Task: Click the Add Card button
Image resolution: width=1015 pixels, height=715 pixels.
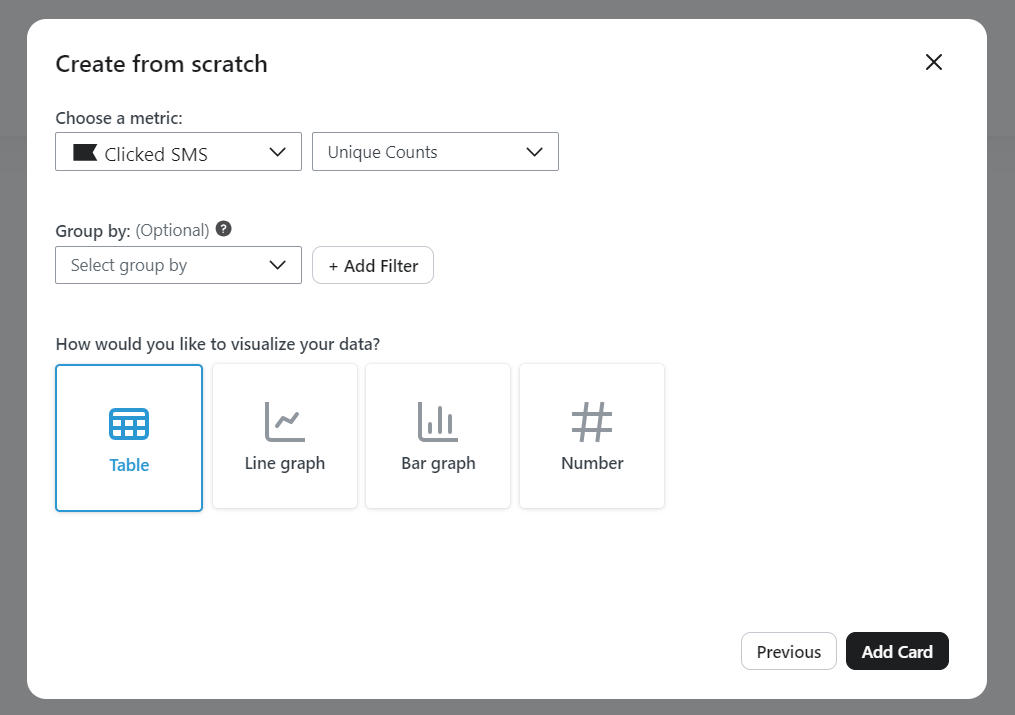Action: point(897,651)
